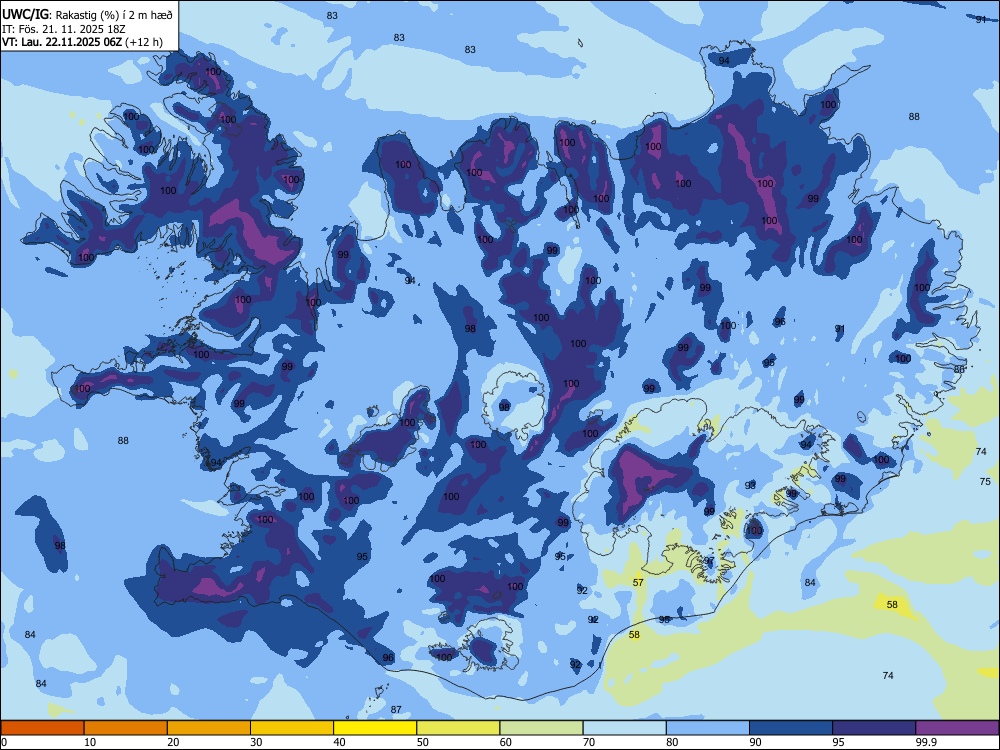The width and height of the screenshot is (1000, 750).
Task: Click the legend tick label '99.9'
Action: (x=926, y=742)
